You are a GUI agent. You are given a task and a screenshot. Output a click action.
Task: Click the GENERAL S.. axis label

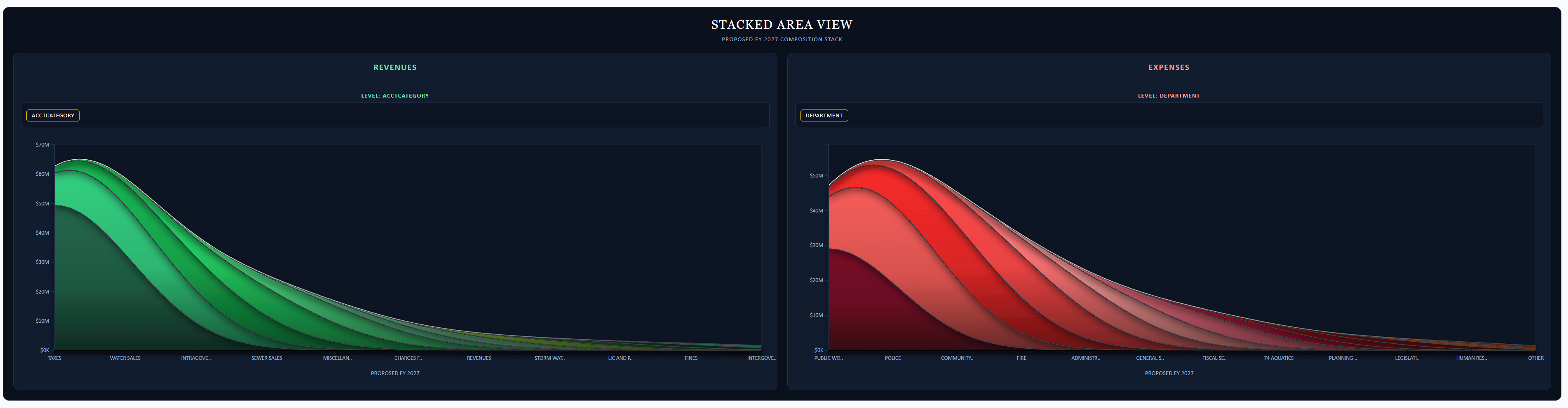coord(1150,358)
